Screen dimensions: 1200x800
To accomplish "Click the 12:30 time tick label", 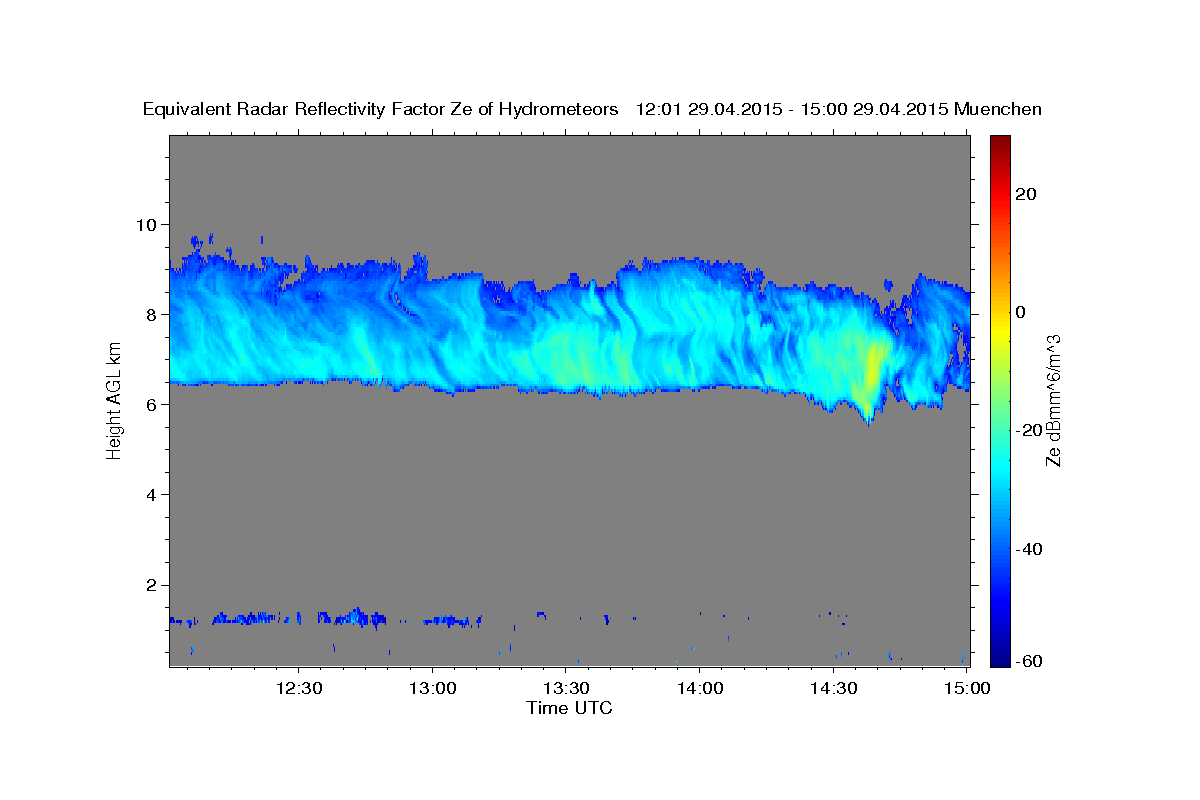I will pos(298,688).
